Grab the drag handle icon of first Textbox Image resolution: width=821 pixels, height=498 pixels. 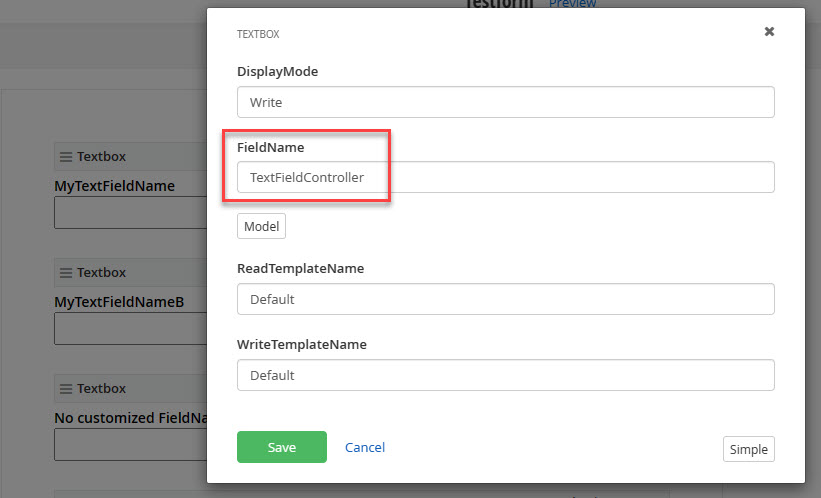point(66,157)
